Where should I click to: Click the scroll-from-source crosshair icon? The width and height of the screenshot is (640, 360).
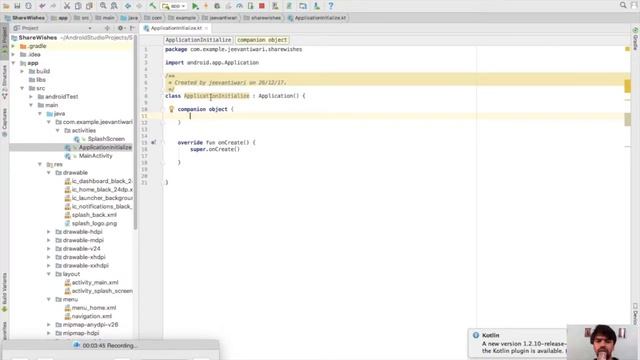[x=107, y=28]
